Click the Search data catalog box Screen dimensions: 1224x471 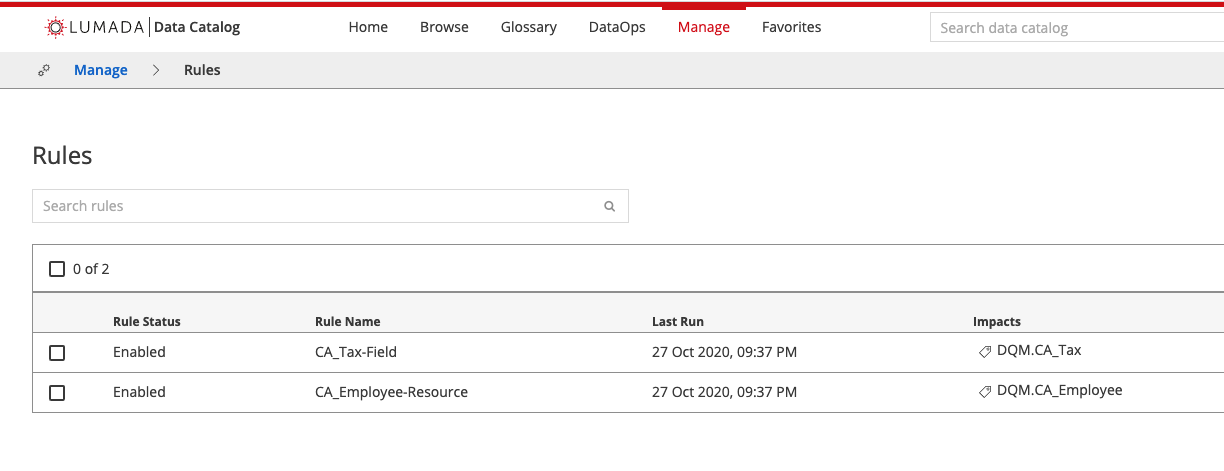(1075, 28)
